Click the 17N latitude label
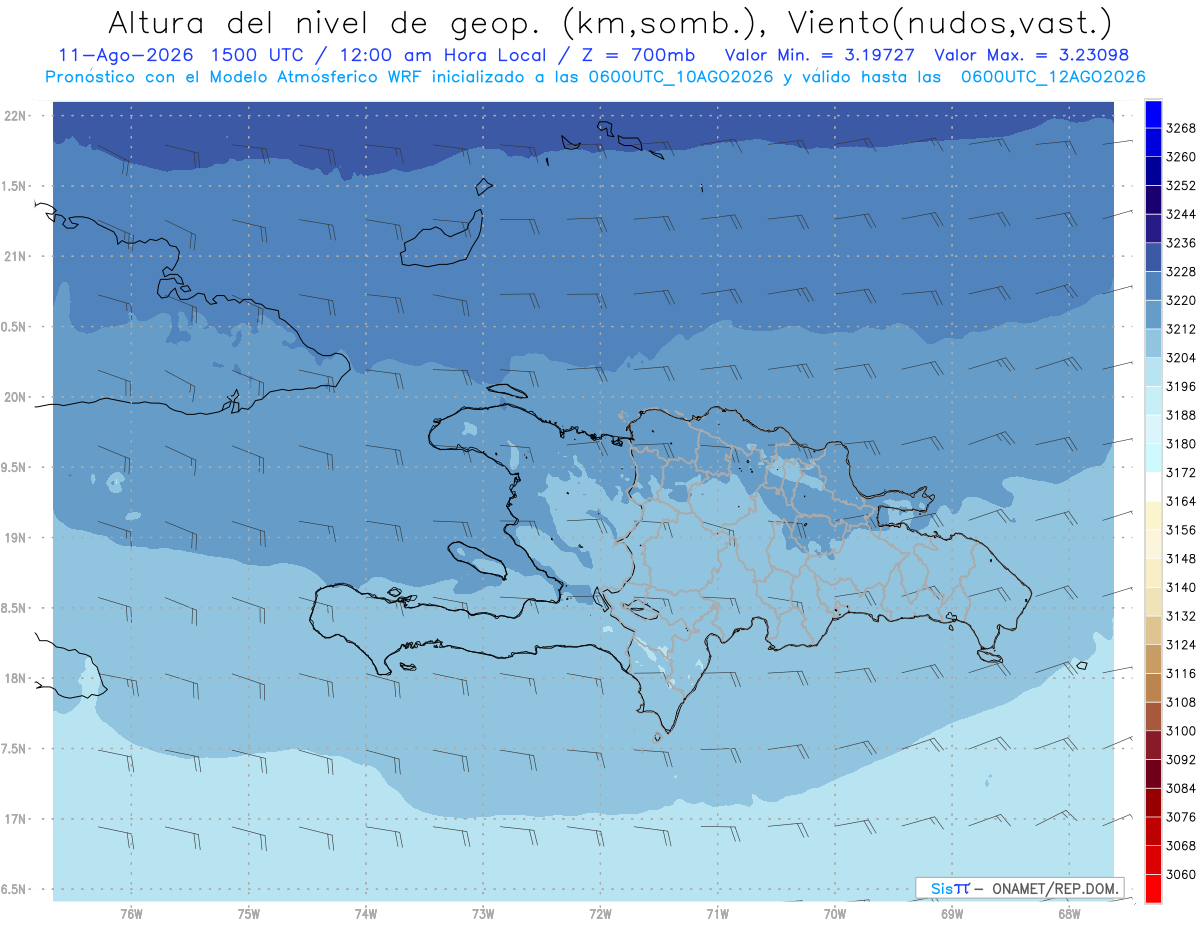The width and height of the screenshot is (1200, 927). [x=17, y=820]
